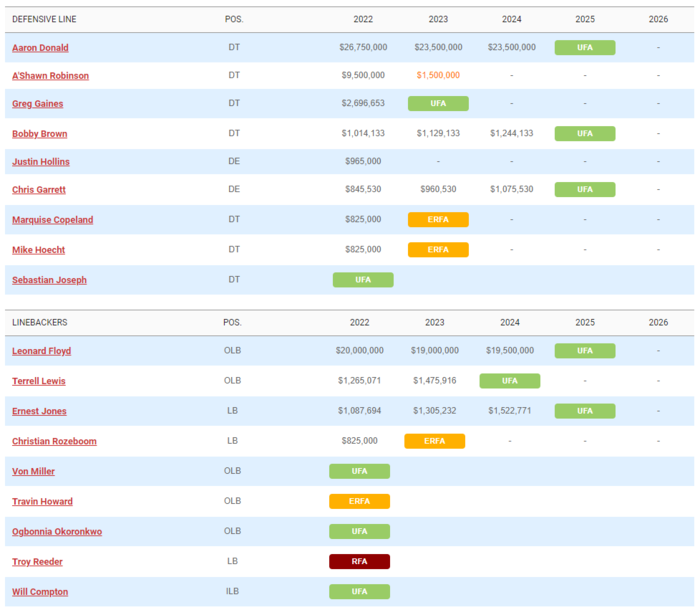The width and height of the screenshot is (700, 615).
Task: Select the $19,500,000 salary cell
Action: point(510,351)
